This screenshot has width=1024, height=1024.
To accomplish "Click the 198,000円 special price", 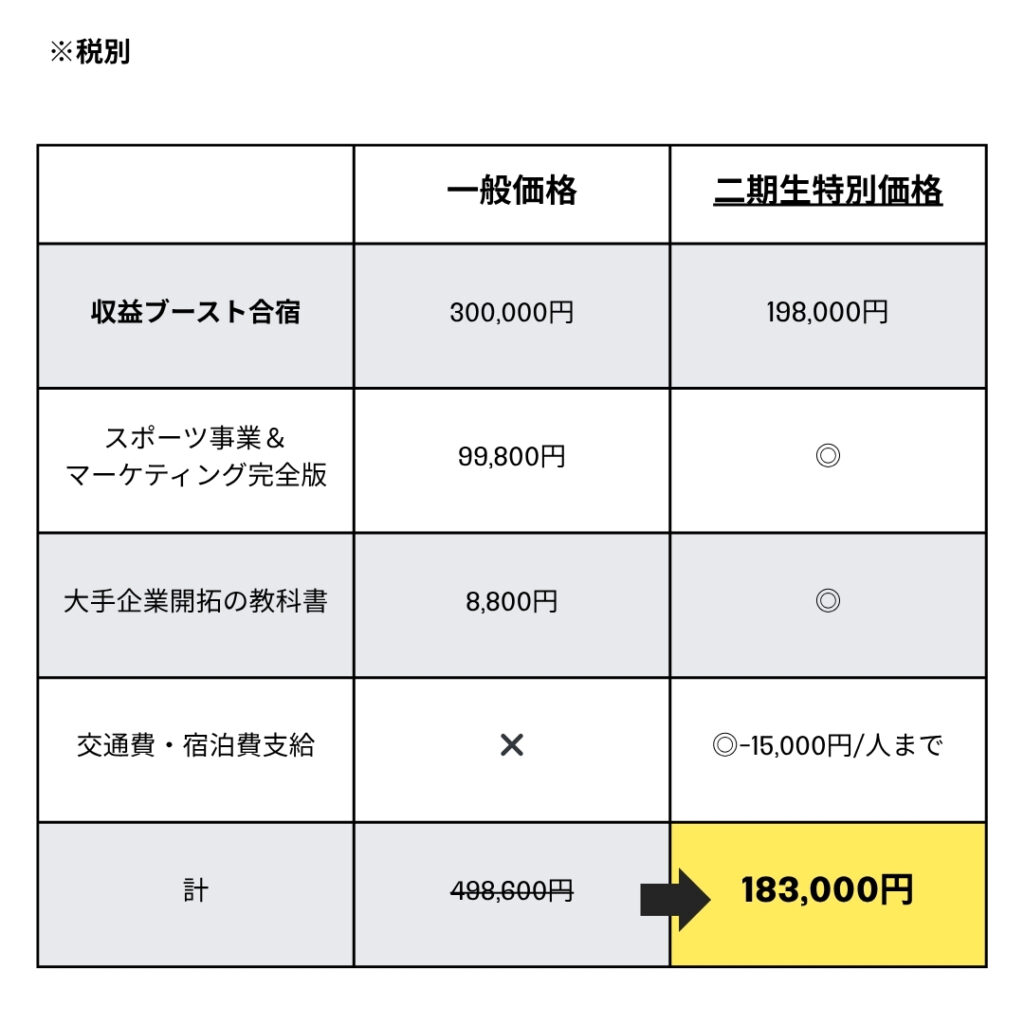I will (827, 312).
